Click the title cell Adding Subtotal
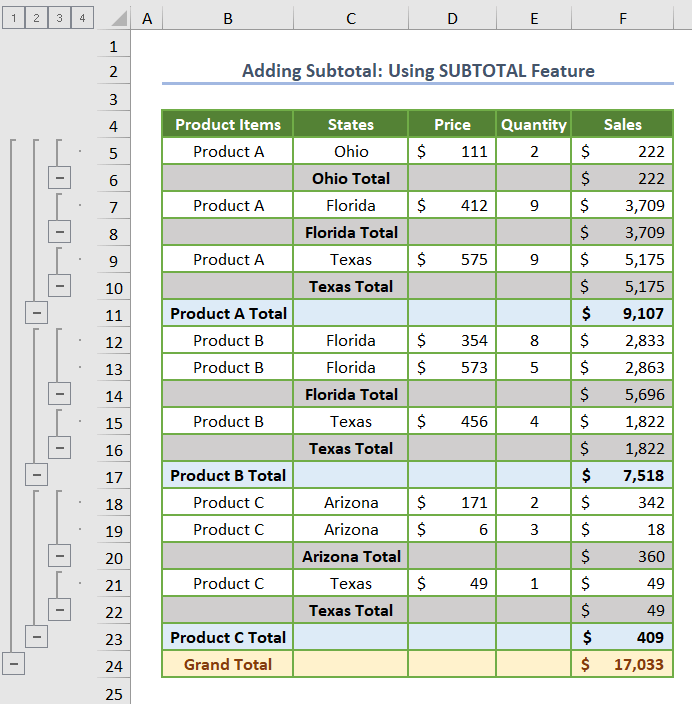The width and height of the screenshot is (692, 704). point(417,71)
